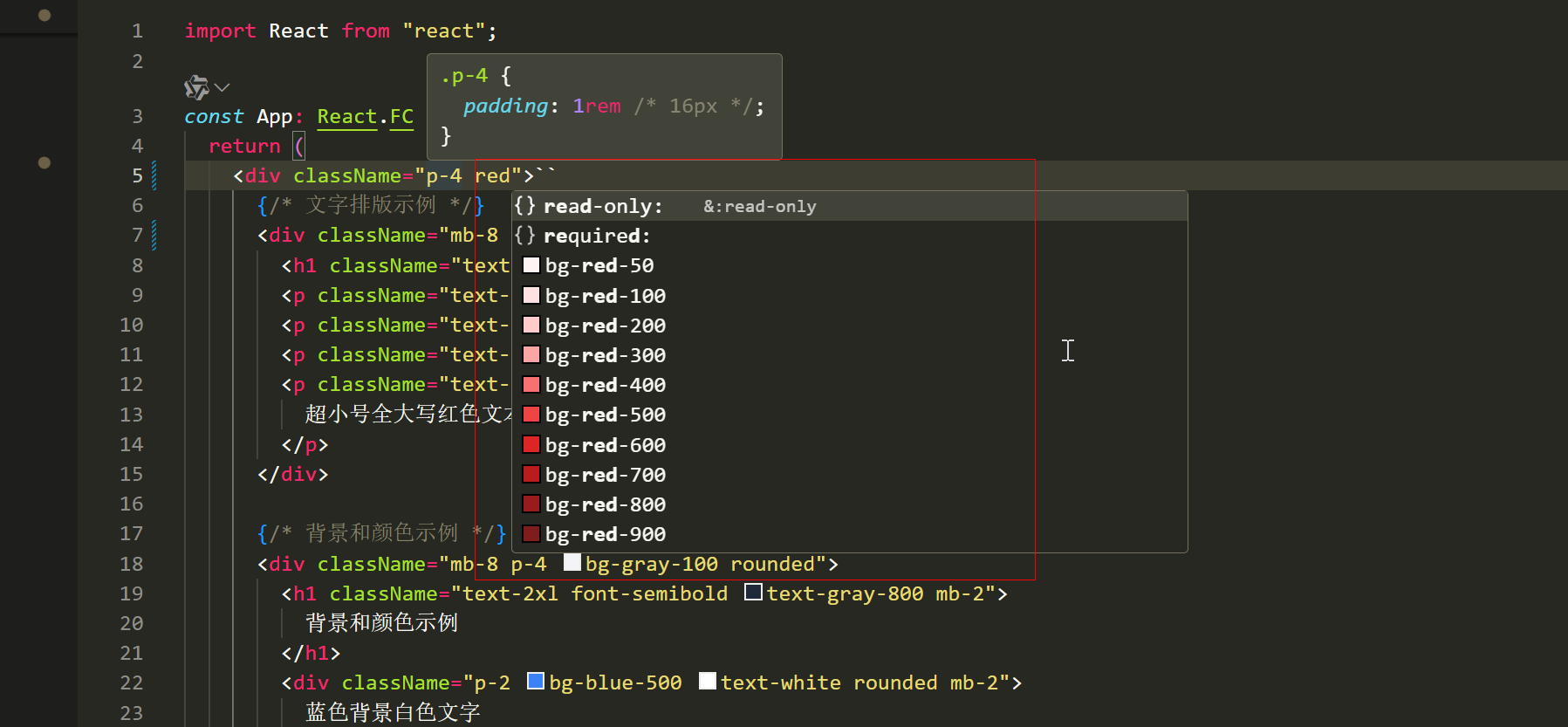Viewport: 1568px width, 727px height.
Task: Click the word red in line 5 className
Action: tap(492, 175)
